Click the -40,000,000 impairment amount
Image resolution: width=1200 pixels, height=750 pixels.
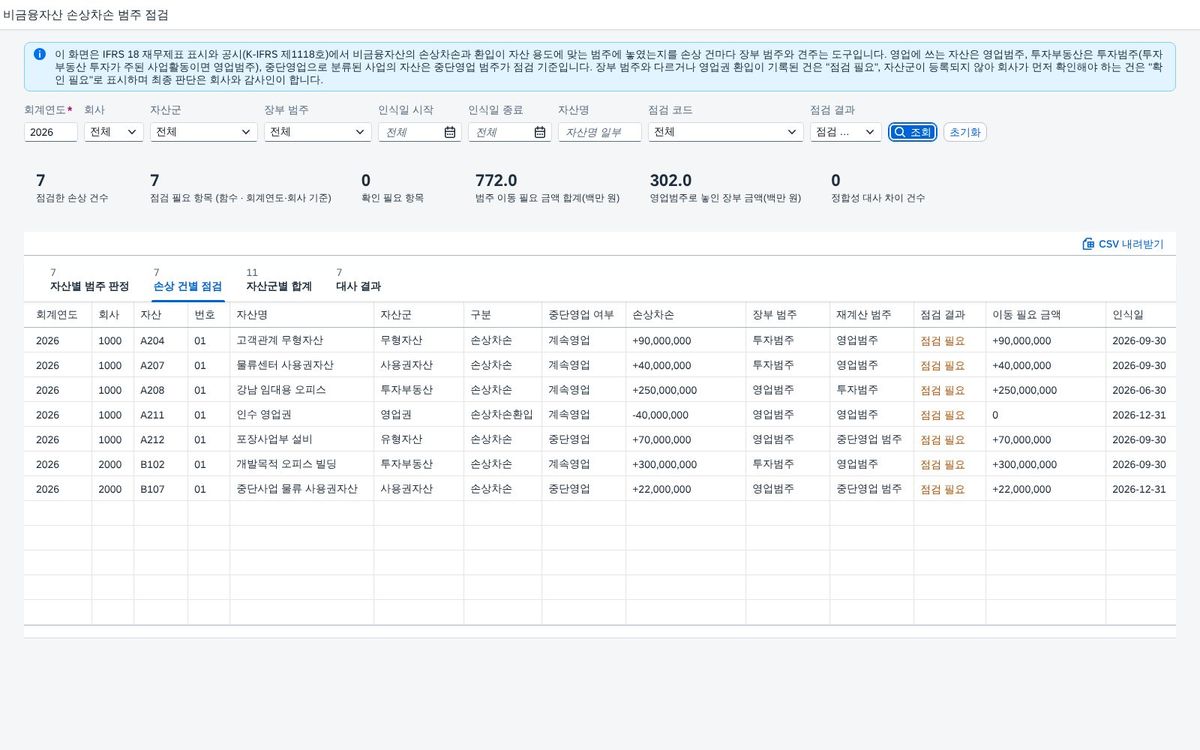click(662, 415)
